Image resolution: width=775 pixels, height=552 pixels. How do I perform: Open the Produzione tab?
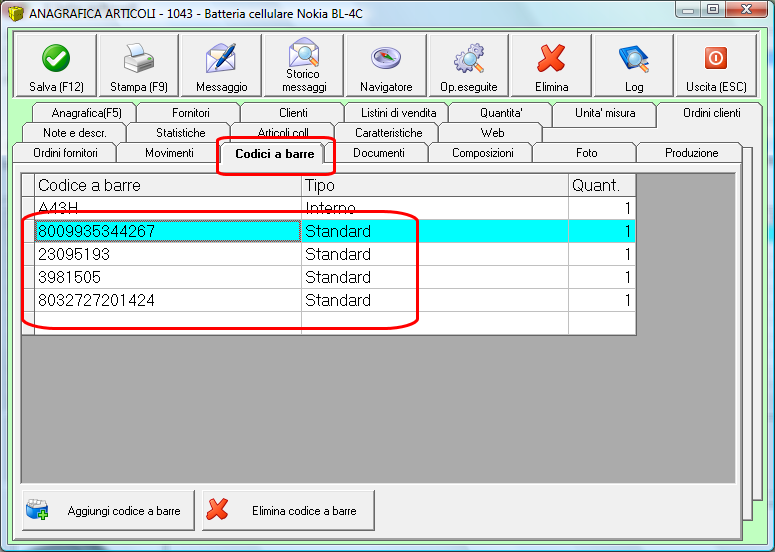coord(690,153)
